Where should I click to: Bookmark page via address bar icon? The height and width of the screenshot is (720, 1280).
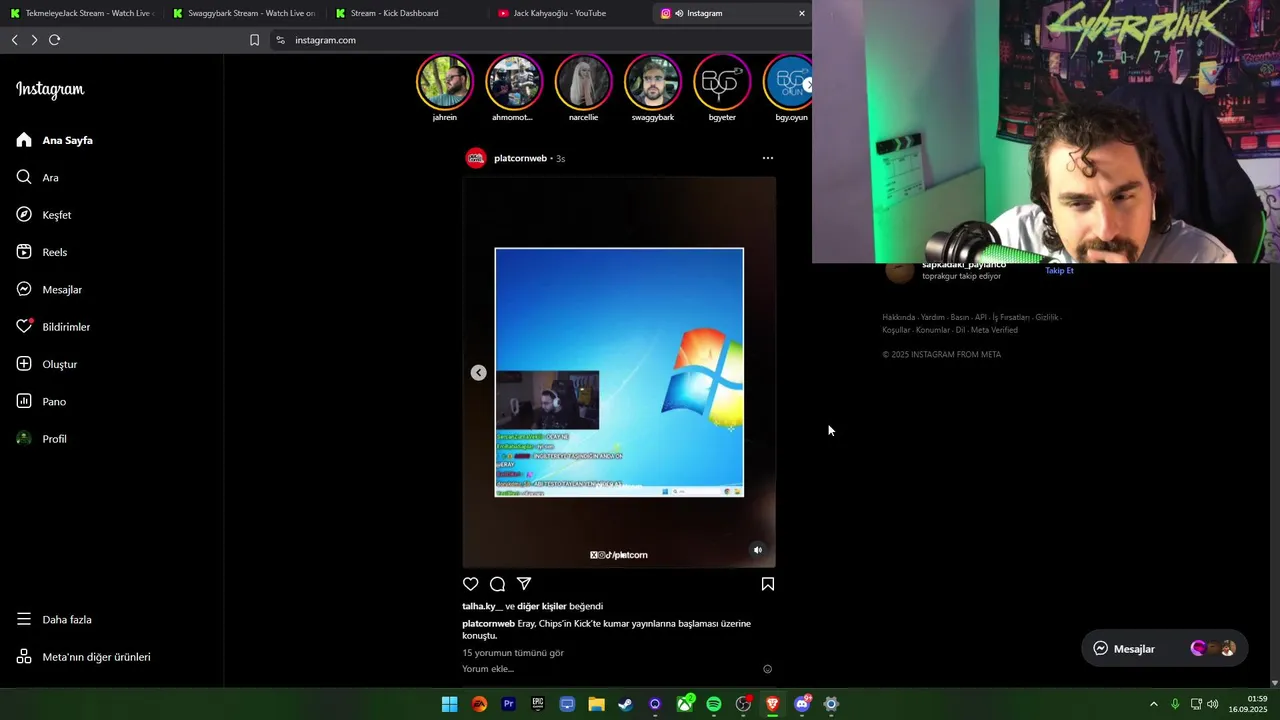(254, 40)
